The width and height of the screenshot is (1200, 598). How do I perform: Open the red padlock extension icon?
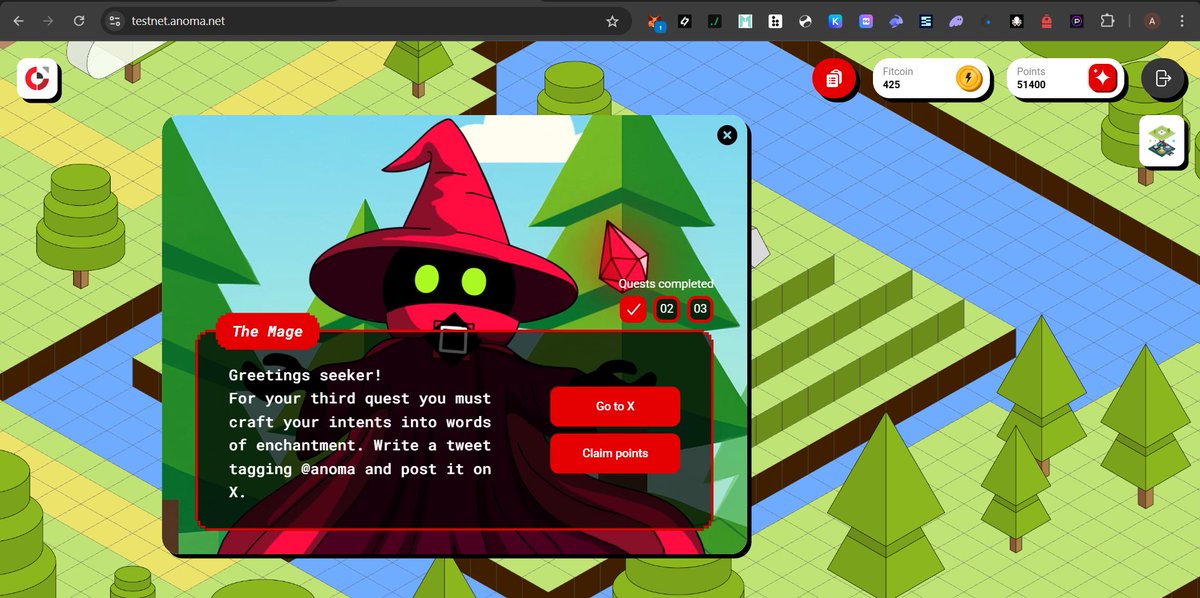point(1047,21)
